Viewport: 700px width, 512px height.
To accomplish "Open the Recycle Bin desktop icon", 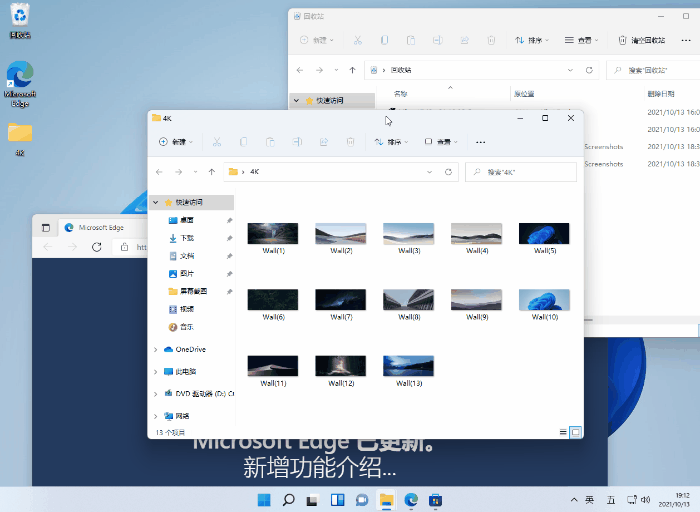I will pos(20,20).
